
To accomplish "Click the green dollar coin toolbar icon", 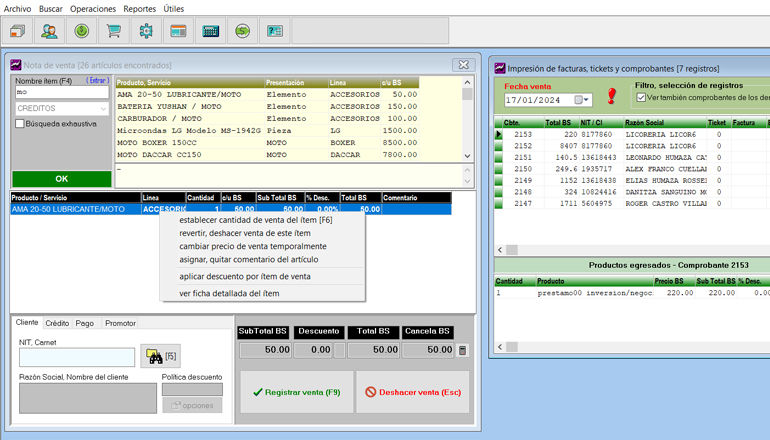I will click(x=82, y=31).
